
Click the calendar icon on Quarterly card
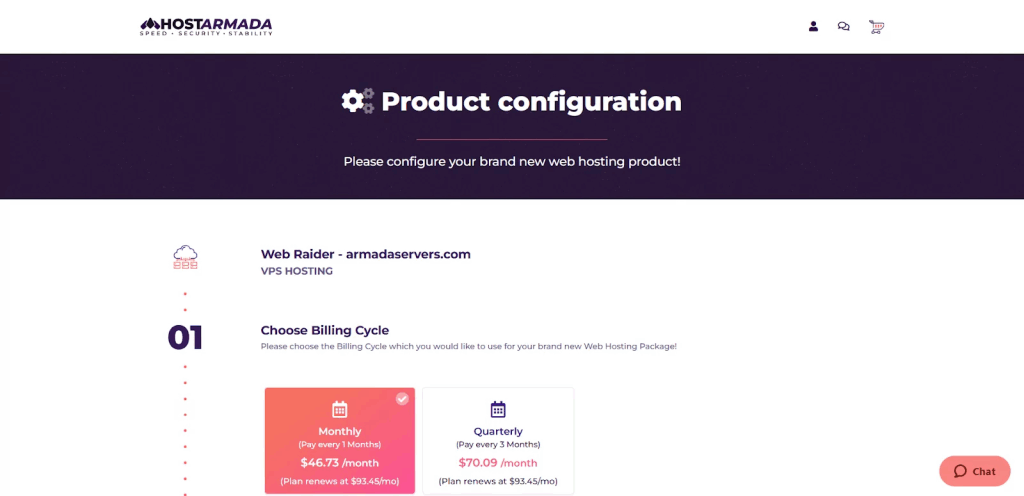[x=498, y=409]
